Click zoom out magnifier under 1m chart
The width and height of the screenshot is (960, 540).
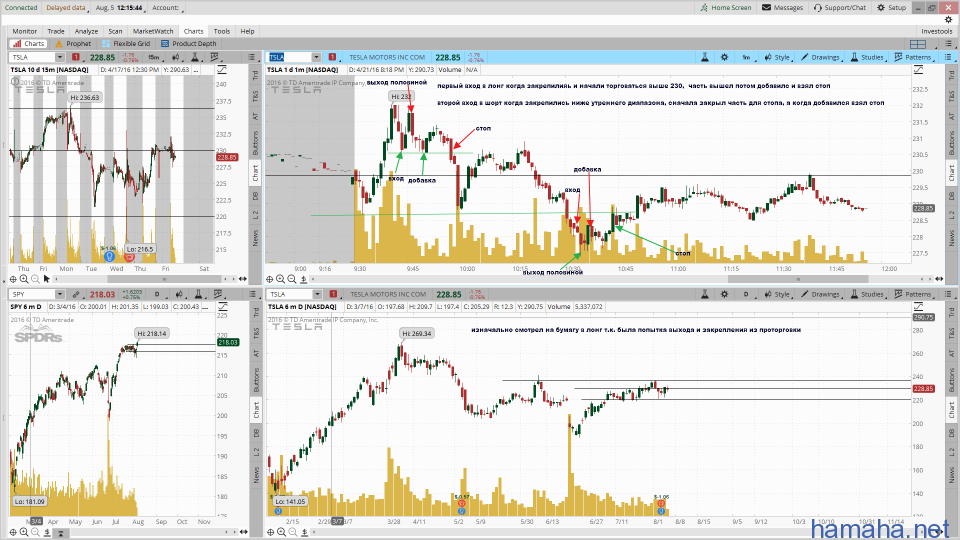click(x=292, y=279)
